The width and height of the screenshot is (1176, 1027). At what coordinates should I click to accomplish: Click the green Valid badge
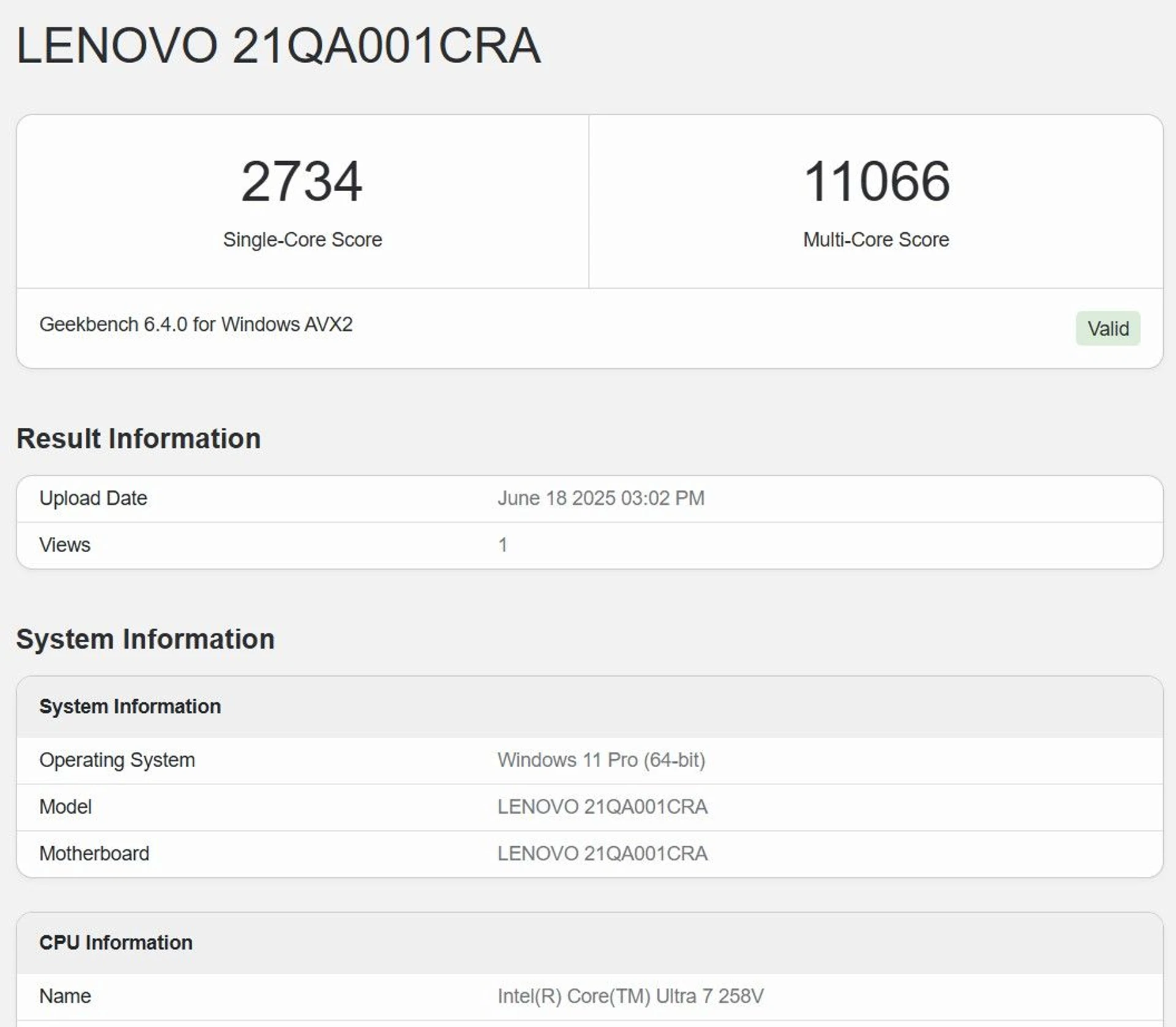(1108, 328)
